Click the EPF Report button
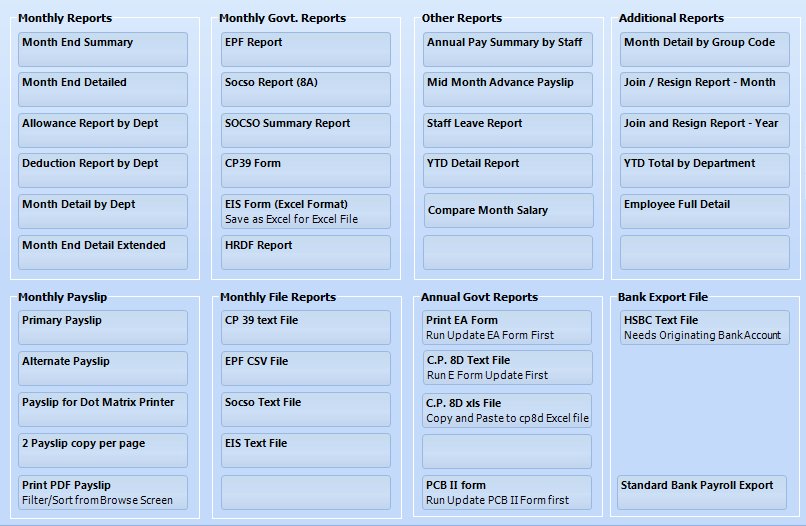This screenshot has height=526, width=806. pyautogui.click(x=305, y=49)
